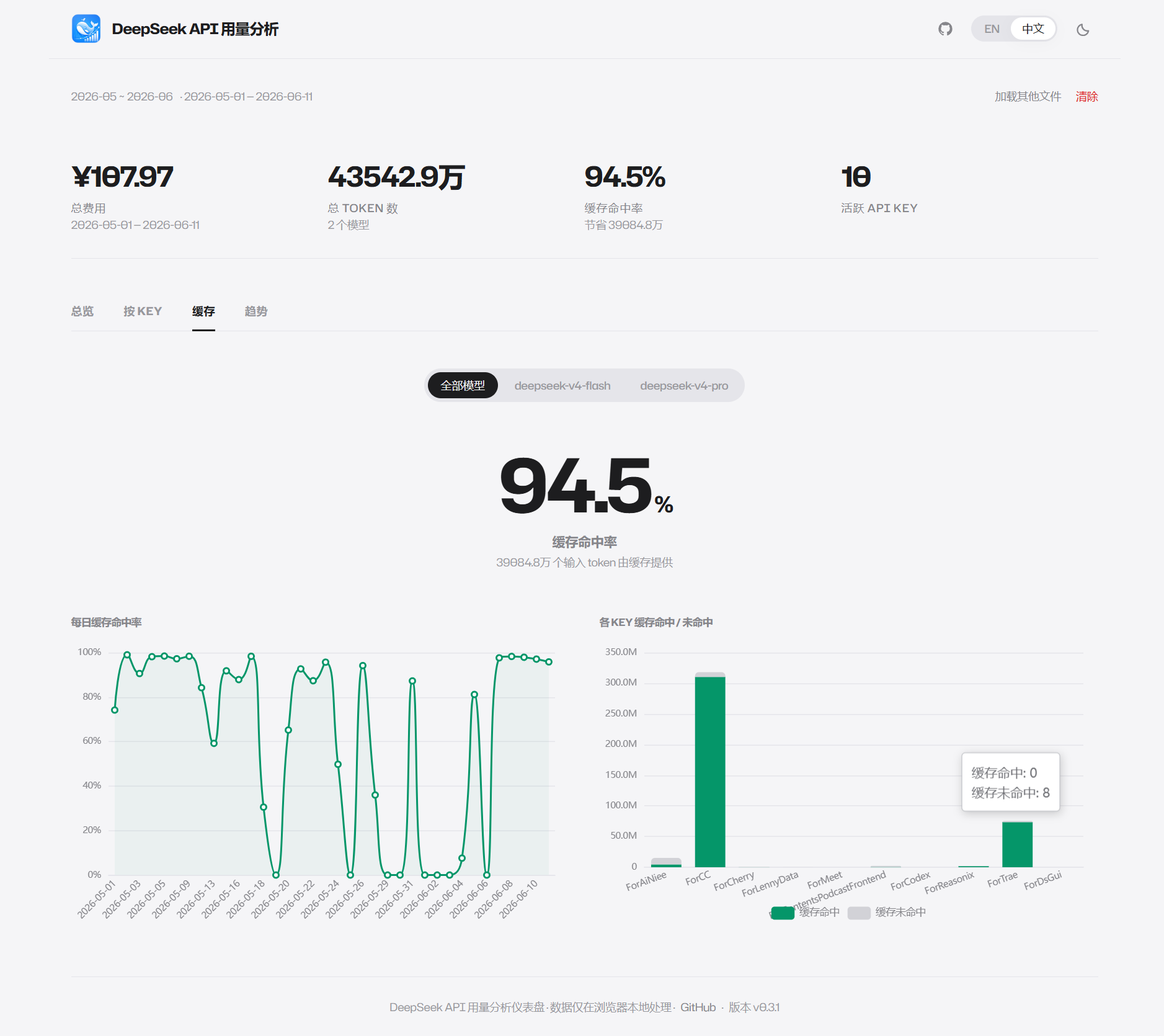Click the ForAiNiee bar

(x=666, y=863)
